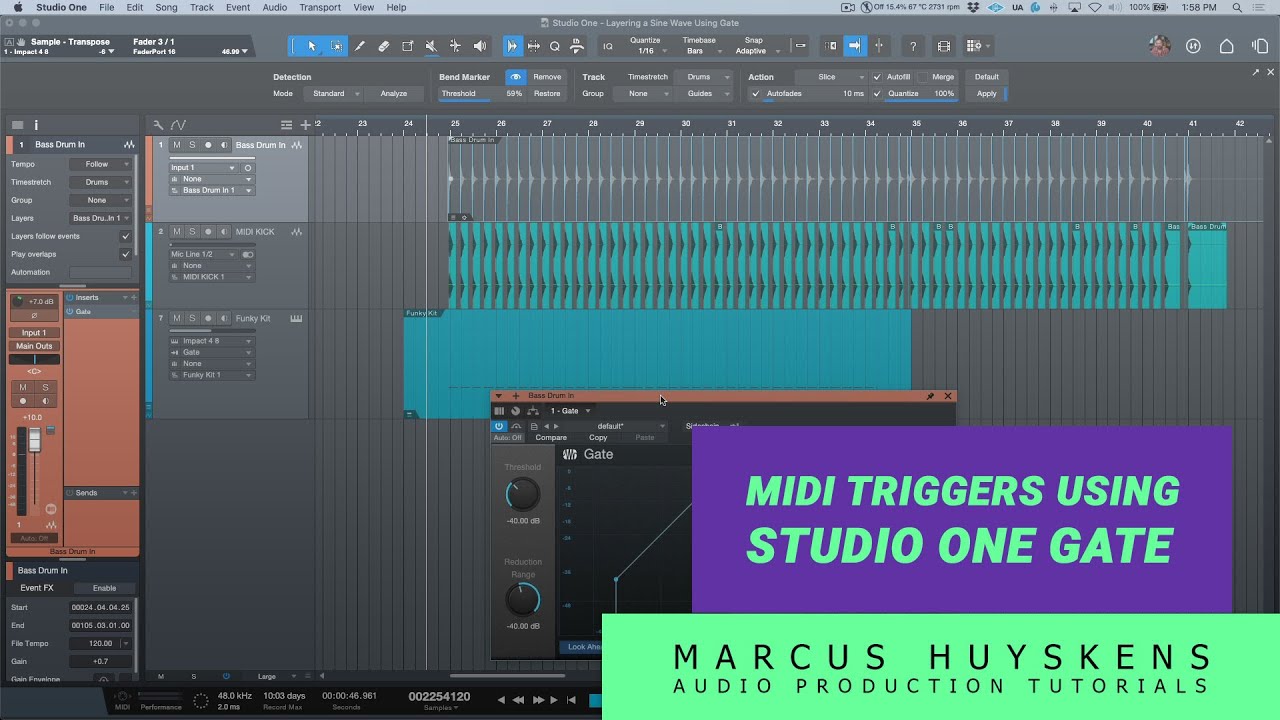Open the Transport menu
Image resolution: width=1280 pixels, height=720 pixels.
(x=320, y=7)
